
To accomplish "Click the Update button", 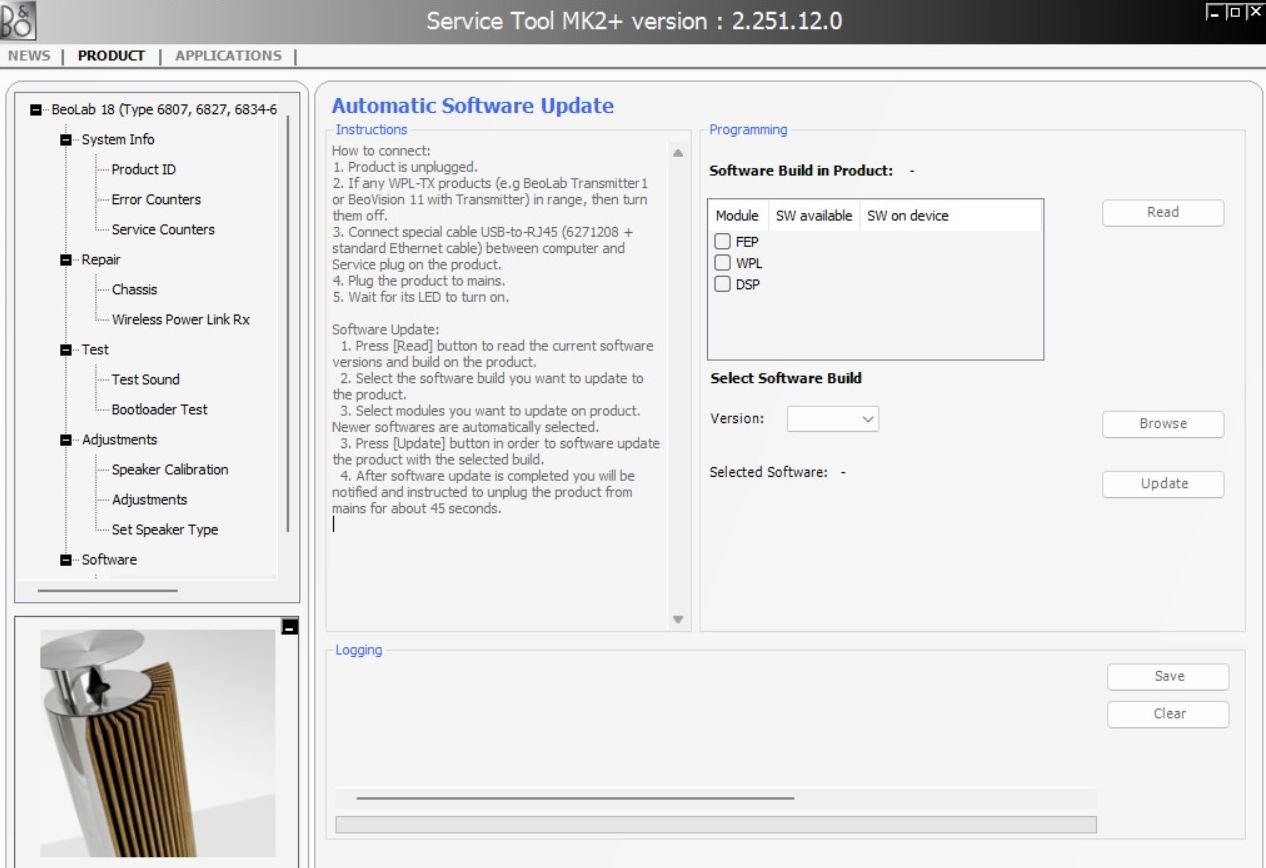I will coord(1164,484).
